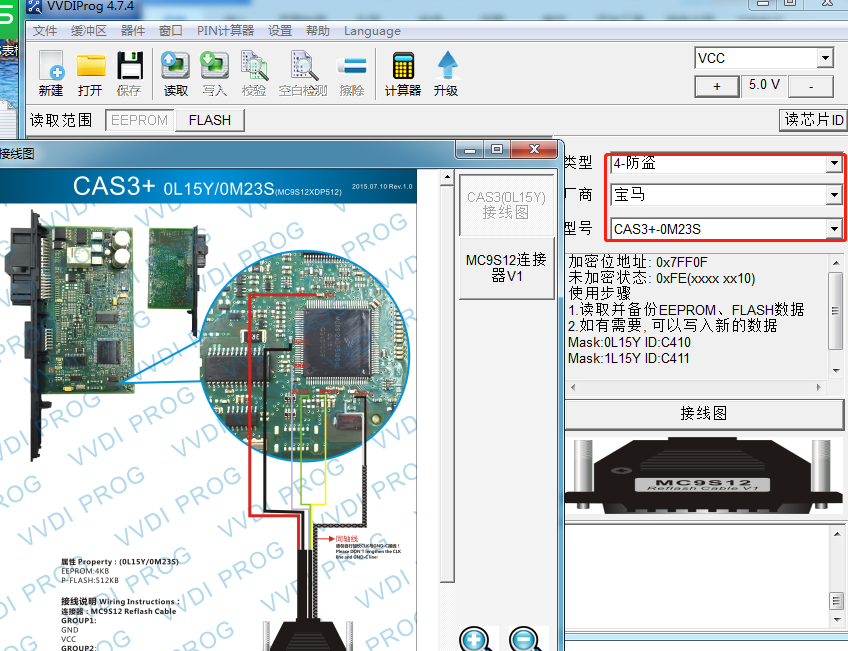Select the FLASH read range
This screenshot has width=848, height=651.
pos(210,120)
